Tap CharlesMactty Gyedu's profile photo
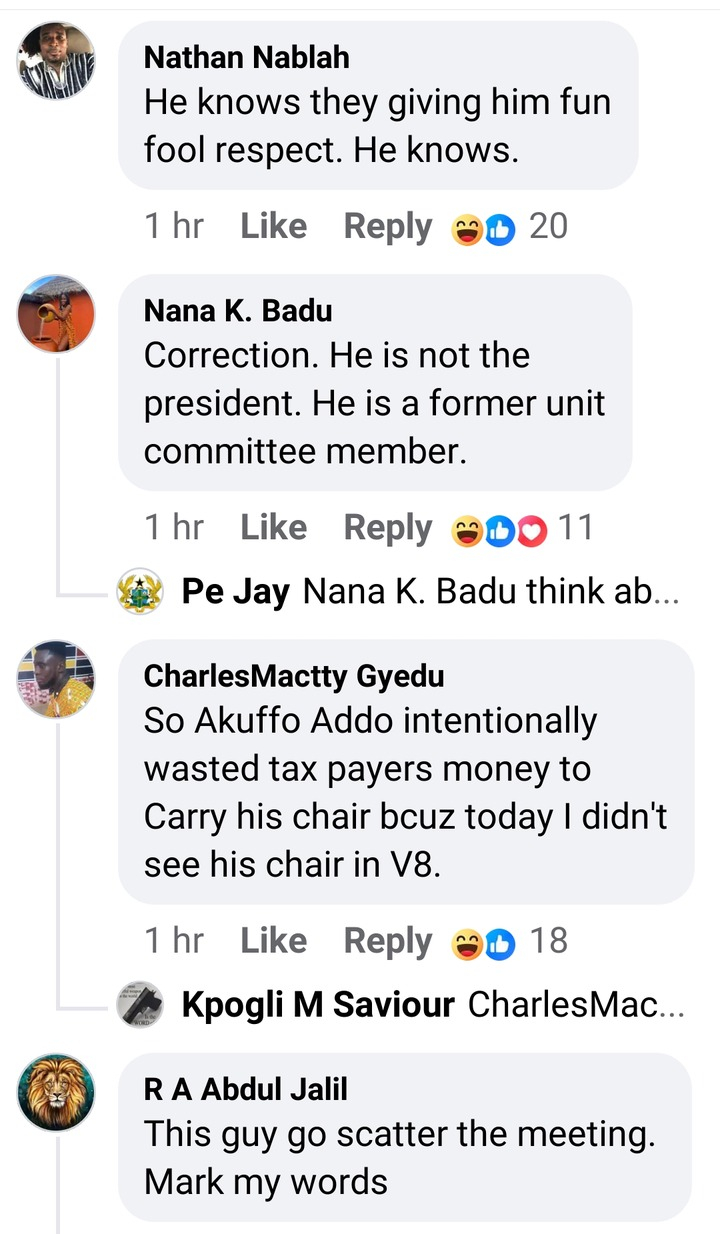720x1234 pixels. tap(56, 680)
